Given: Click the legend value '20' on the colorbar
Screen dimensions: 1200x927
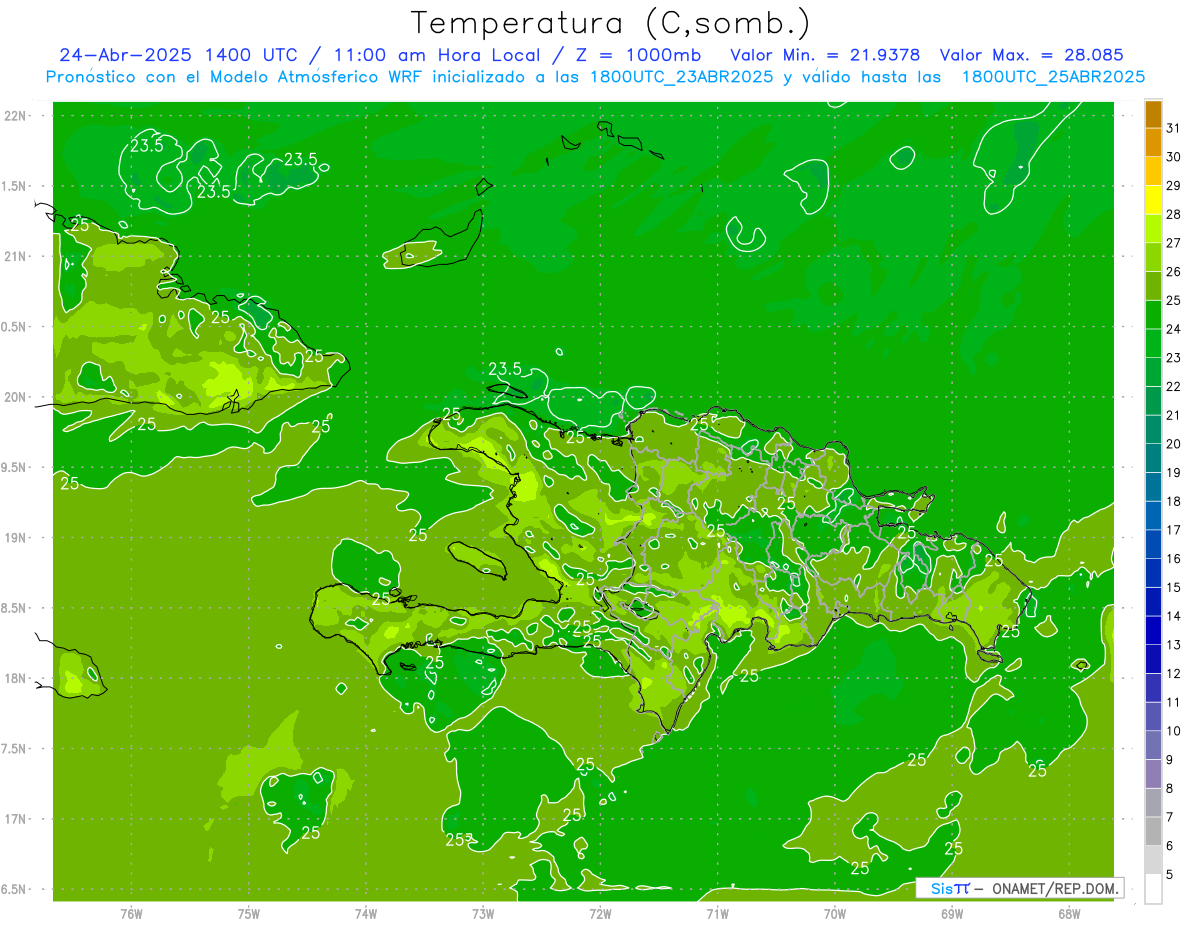Looking at the screenshot, I should click(1174, 444).
